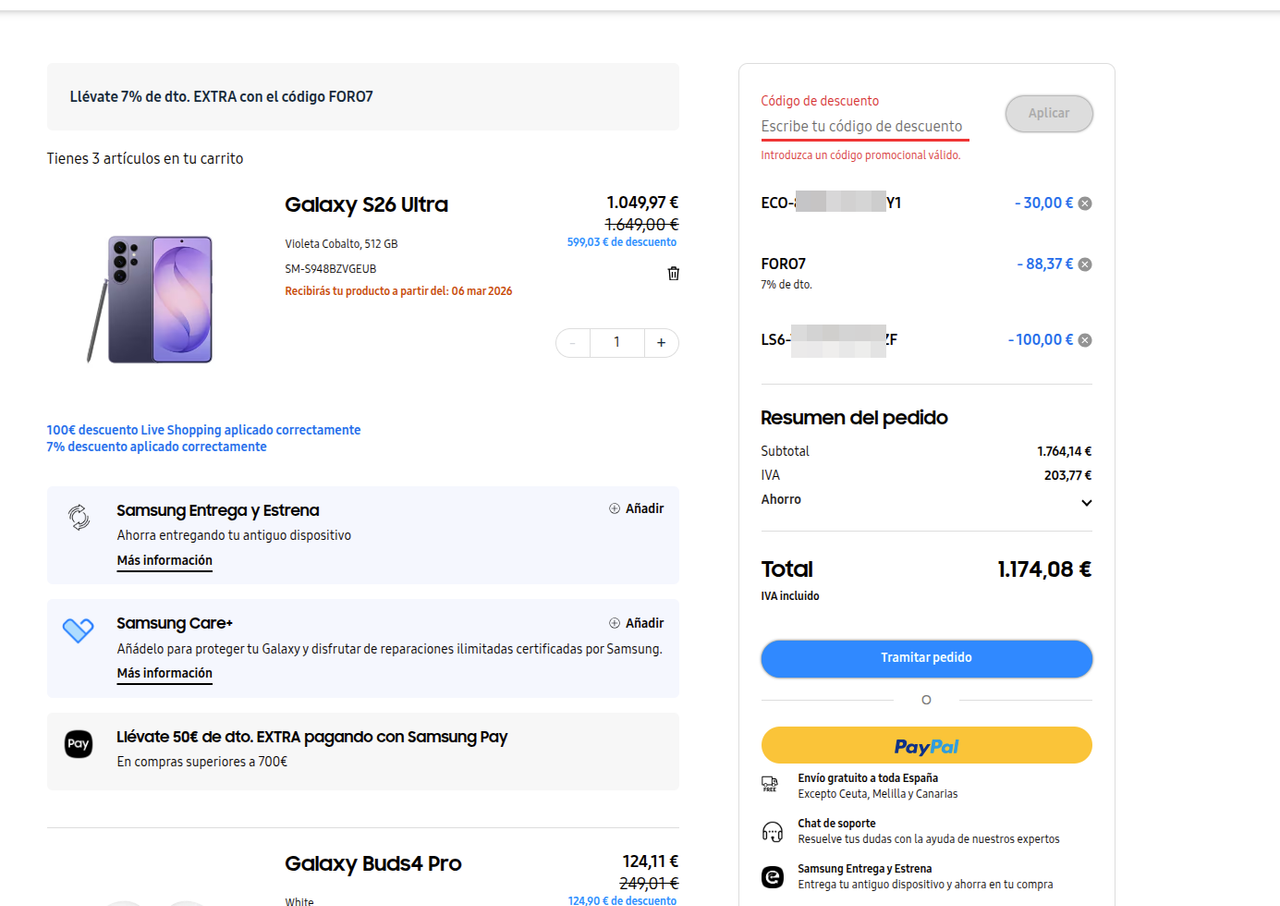The width and height of the screenshot is (1280, 906).
Task: Open Más información for Entrega y Estrena
Action: point(164,561)
